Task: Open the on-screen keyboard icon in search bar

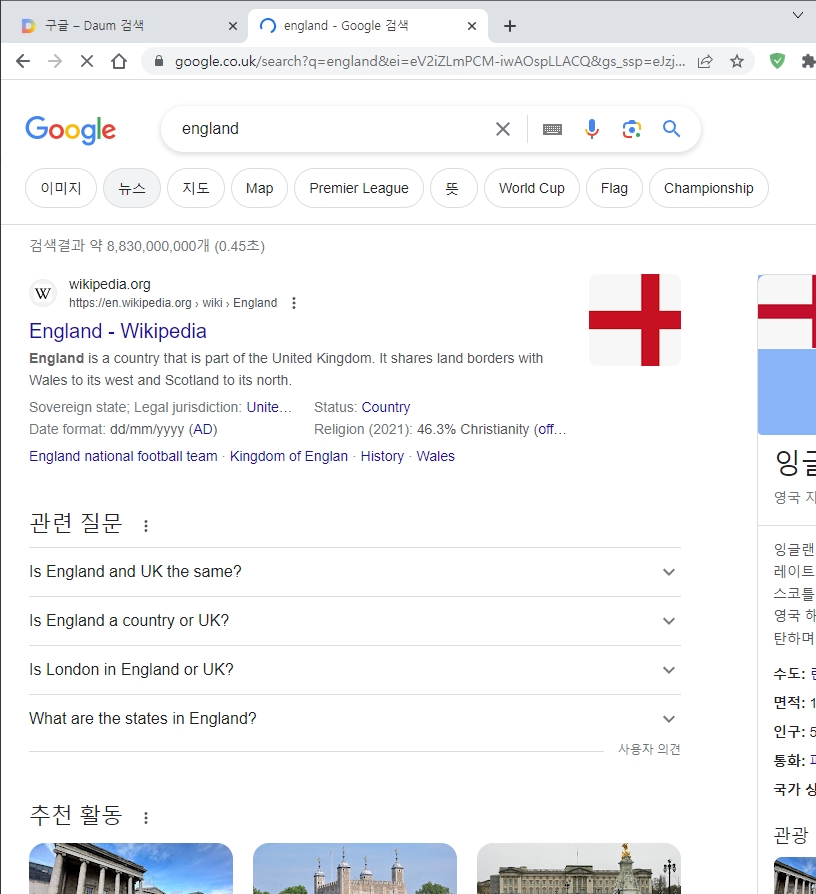Action: coord(551,129)
